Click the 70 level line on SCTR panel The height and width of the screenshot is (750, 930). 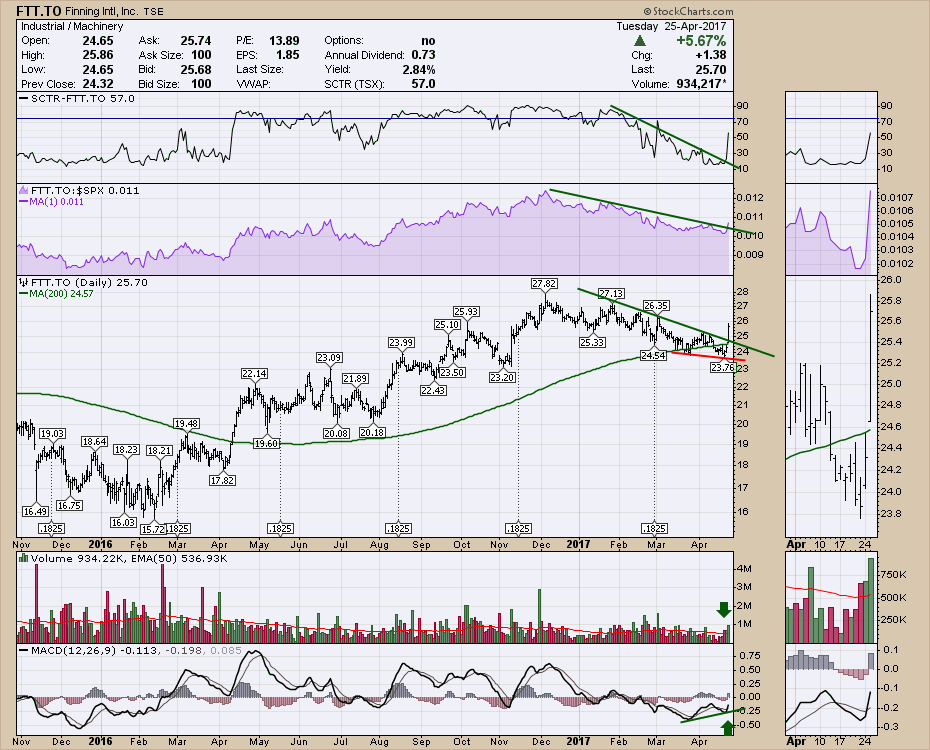coord(375,119)
